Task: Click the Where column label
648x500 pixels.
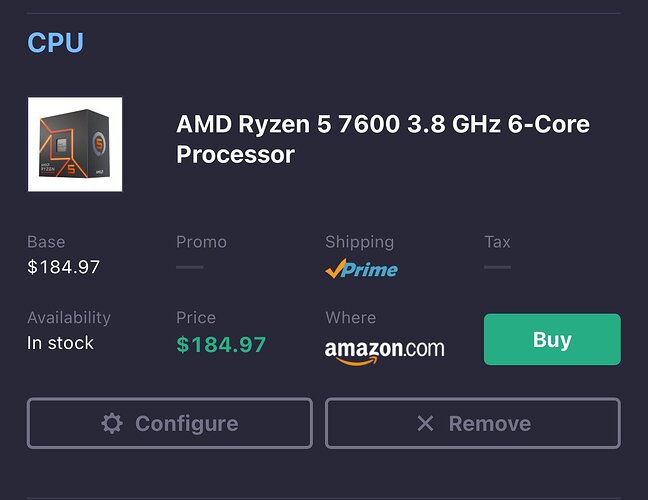Action: (350, 318)
